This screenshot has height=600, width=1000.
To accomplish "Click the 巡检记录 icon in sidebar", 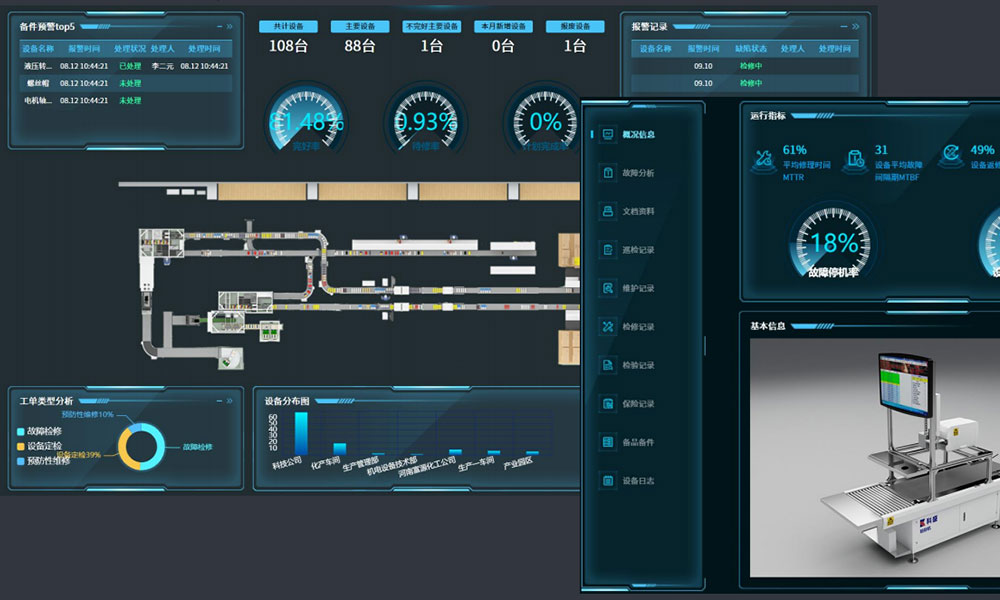I will tap(608, 250).
